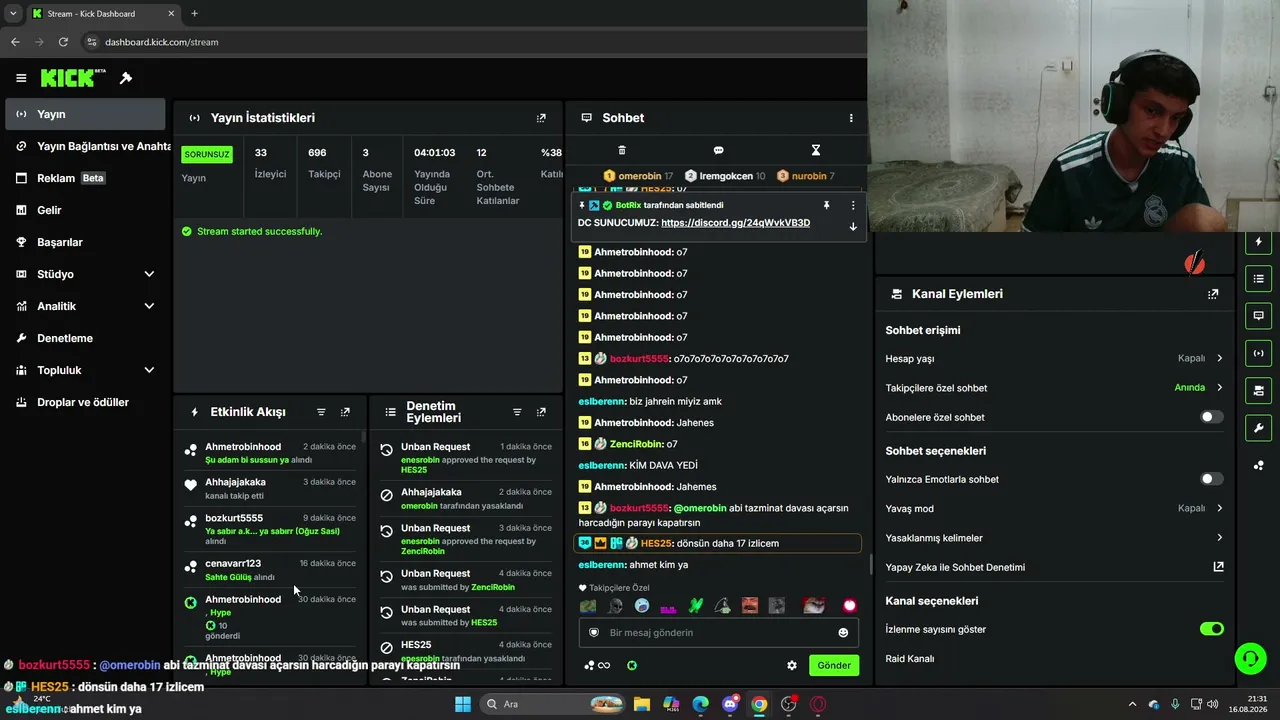Open the hamburger menu beside the Kick logo
Screen dimensions: 1280x720
point(21,78)
